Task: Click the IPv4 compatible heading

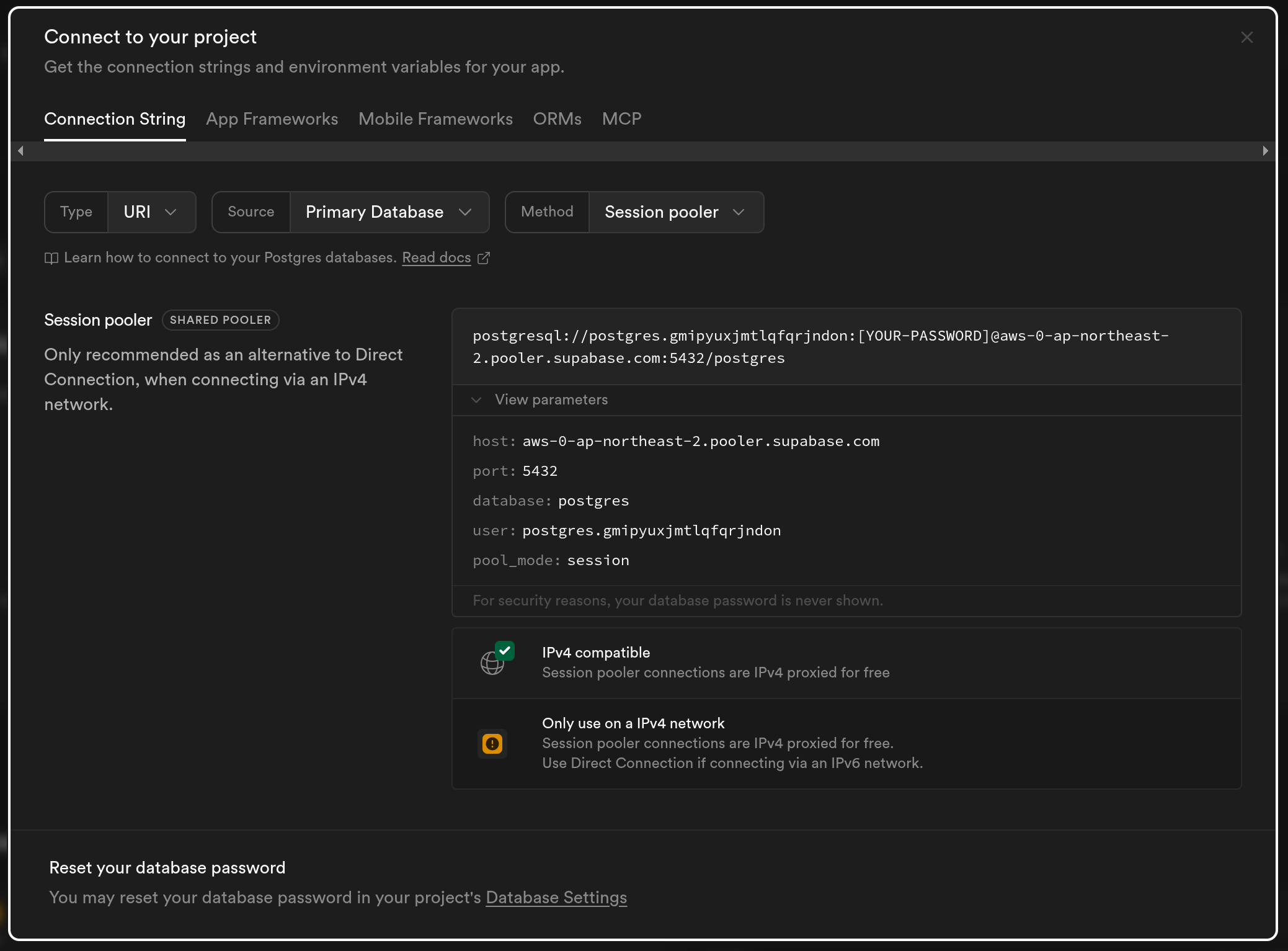Action: coord(596,653)
